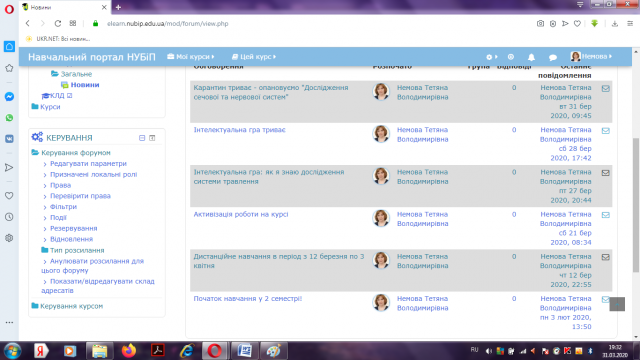Click envelope icon for 'Дистанційне навчання' row
The image size is (640, 360).
(x=606, y=257)
